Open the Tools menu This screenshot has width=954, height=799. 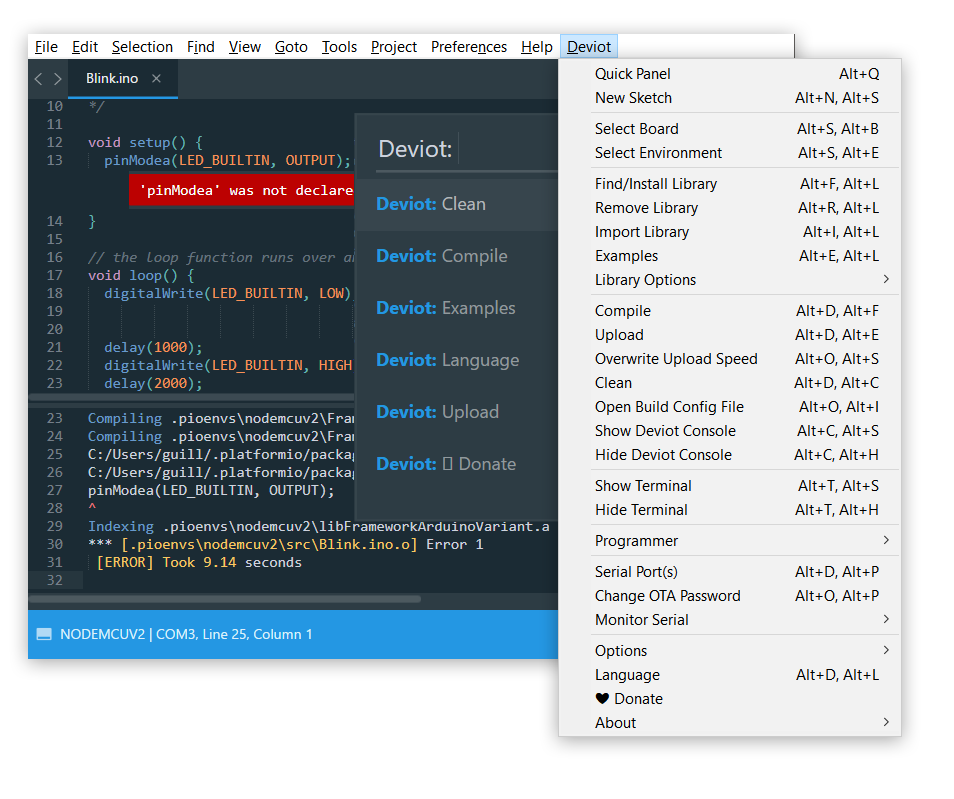point(339,47)
